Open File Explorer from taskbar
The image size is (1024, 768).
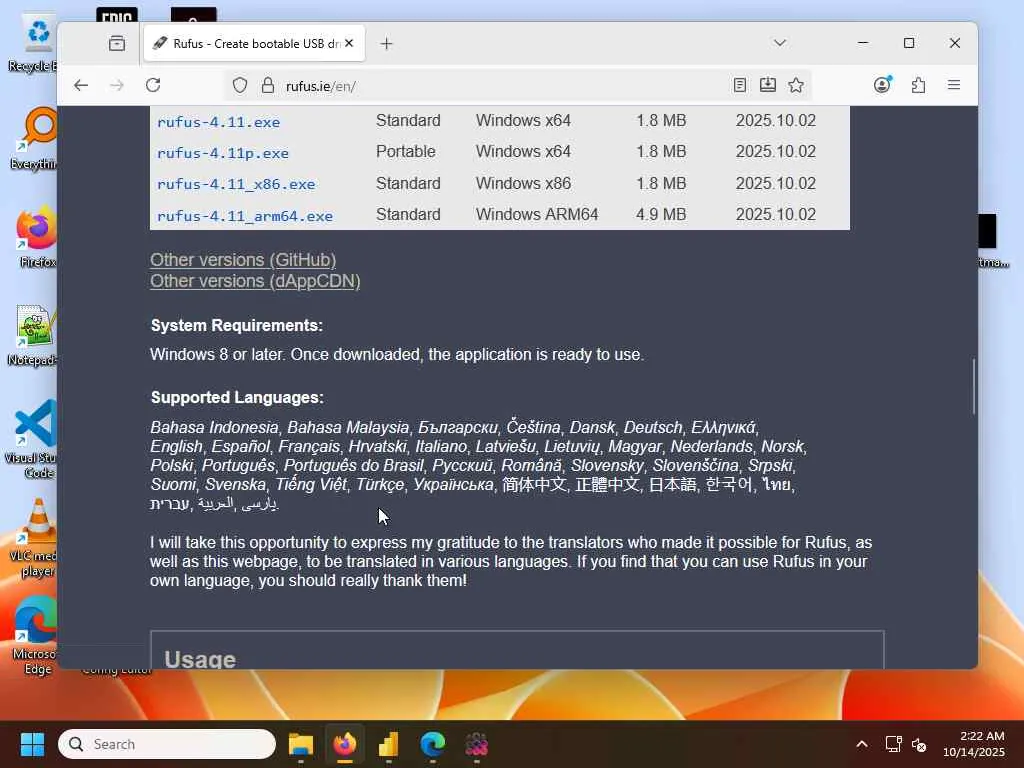tap(301, 744)
